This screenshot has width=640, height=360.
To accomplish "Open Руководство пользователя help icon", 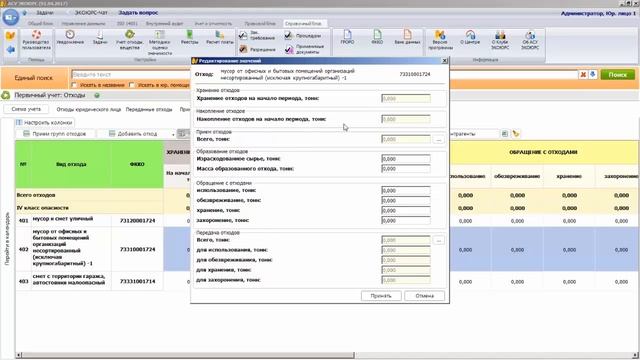I will tap(36, 40).
